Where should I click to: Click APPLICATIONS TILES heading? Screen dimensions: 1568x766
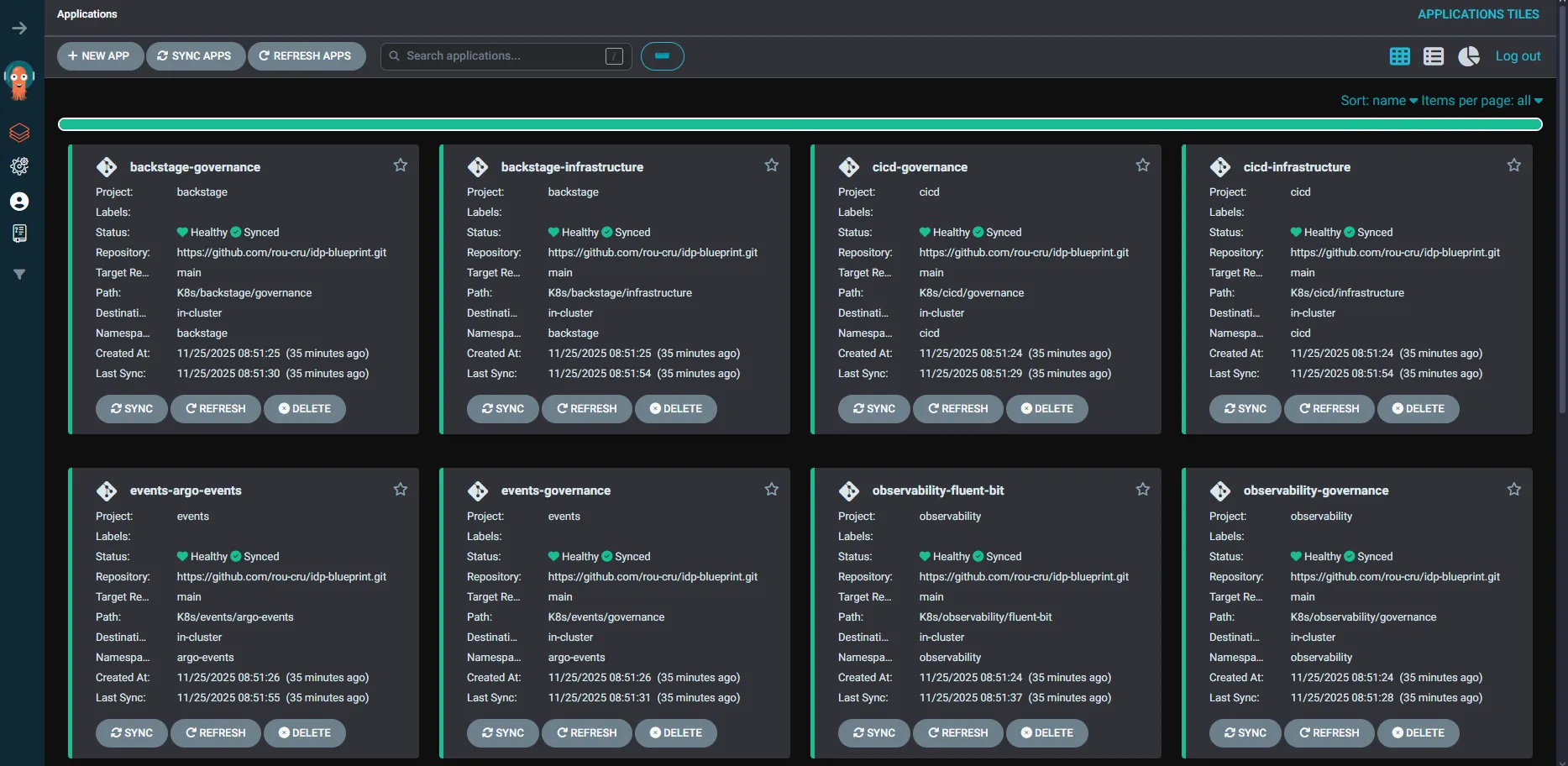tap(1478, 14)
